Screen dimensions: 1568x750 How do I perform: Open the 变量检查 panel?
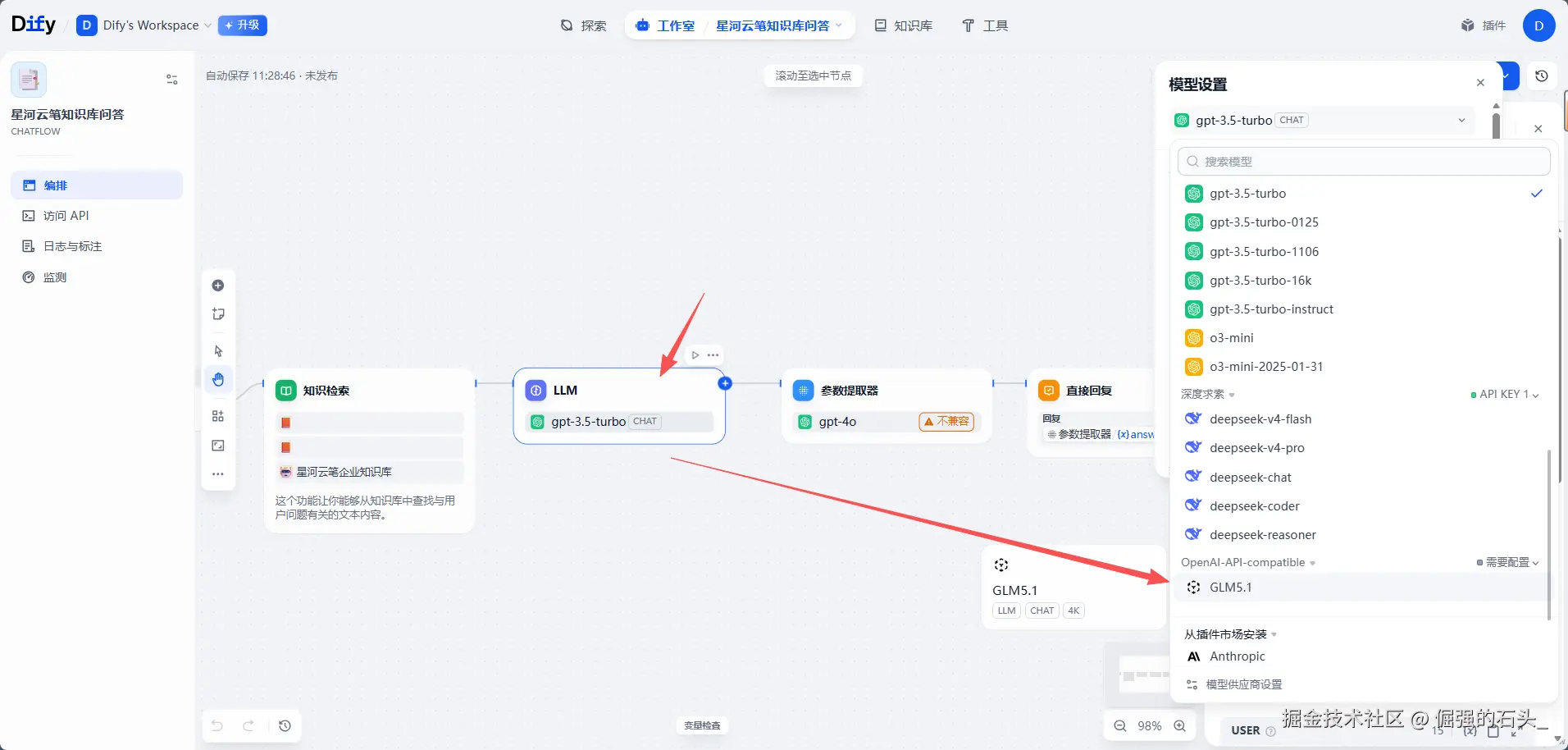pyautogui.click(x=703, y=725)
